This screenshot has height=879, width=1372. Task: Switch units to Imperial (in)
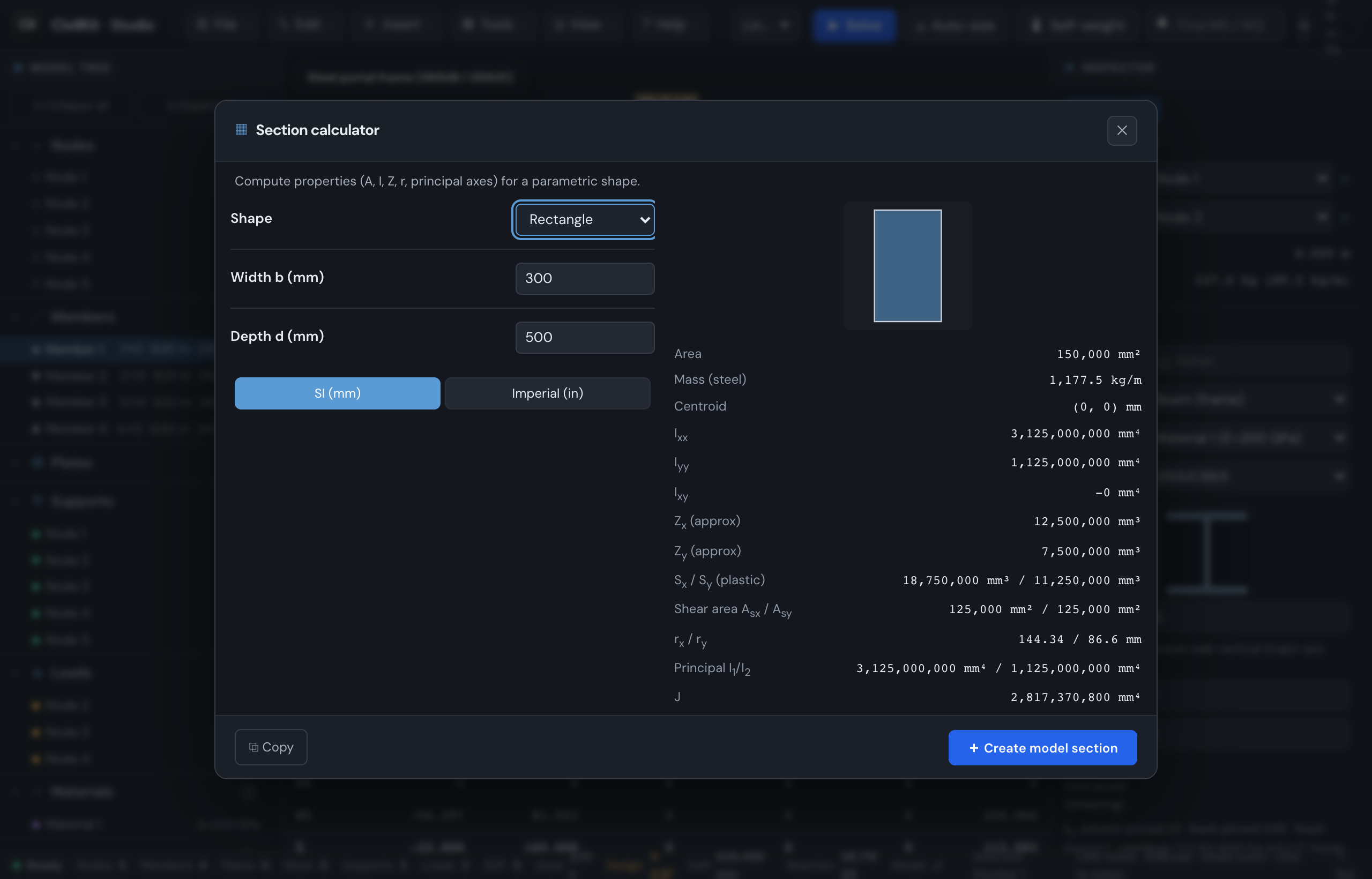(x=547, y=393)
